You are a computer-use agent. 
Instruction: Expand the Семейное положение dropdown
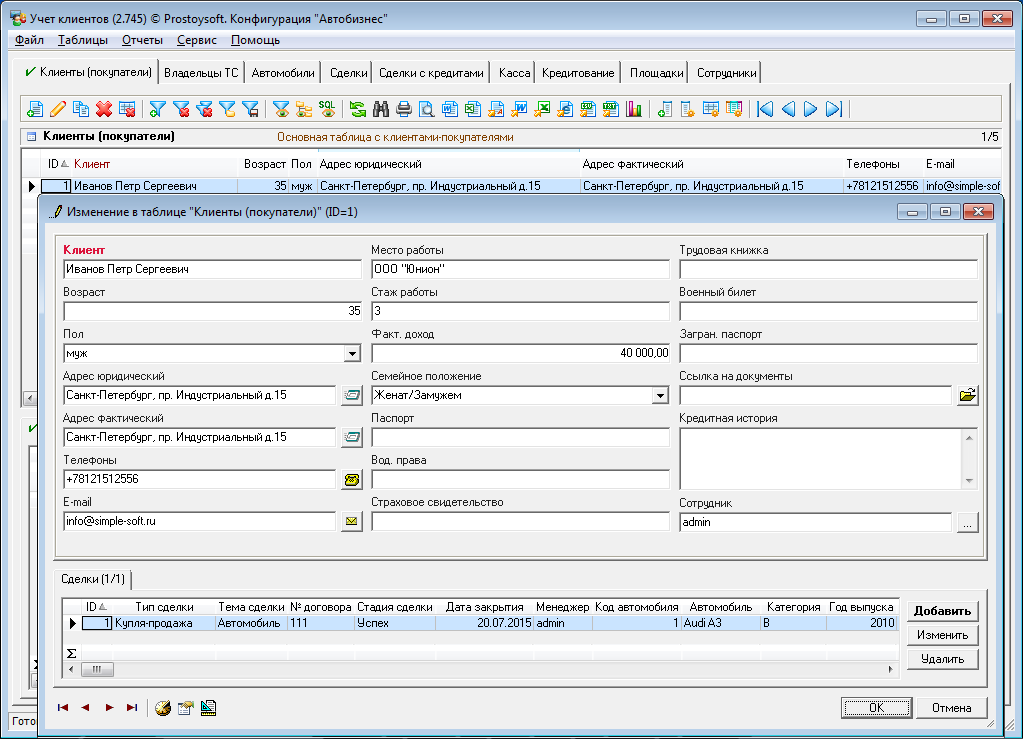coord(659,396)
